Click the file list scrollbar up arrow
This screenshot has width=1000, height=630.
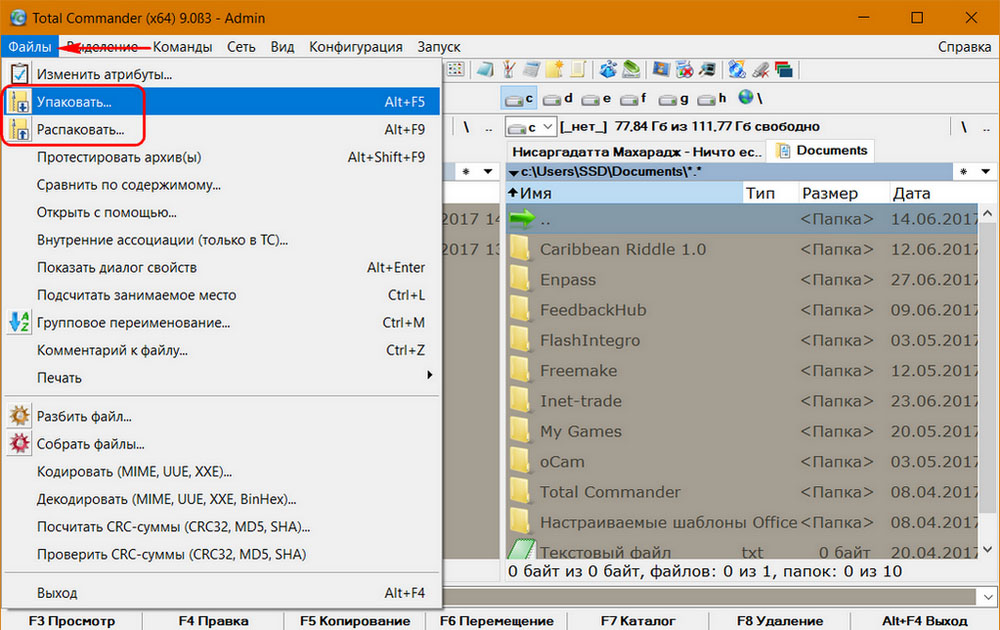pyautogui.click(x=987, y=213)
